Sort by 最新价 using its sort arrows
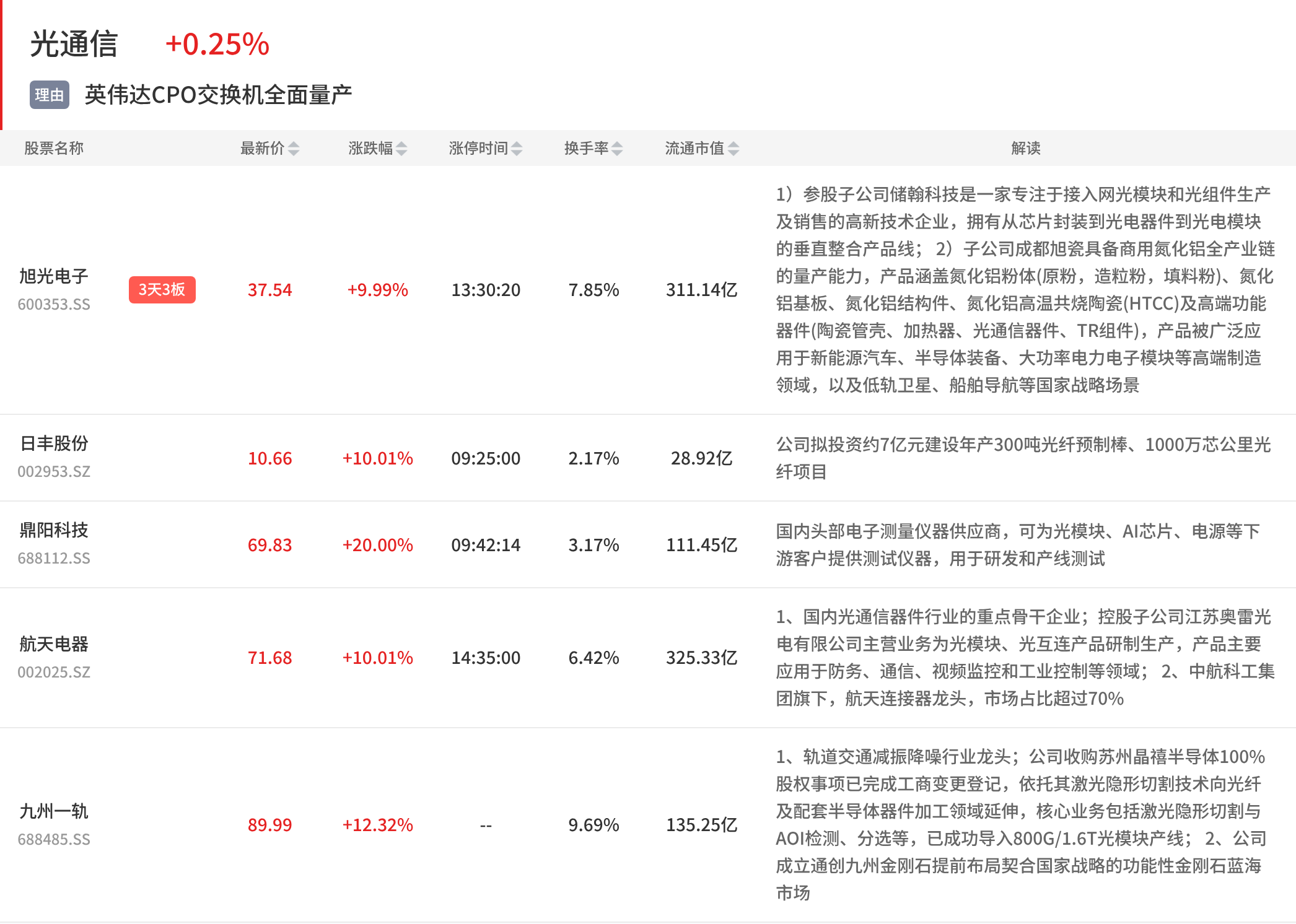 tap(294, 149)
